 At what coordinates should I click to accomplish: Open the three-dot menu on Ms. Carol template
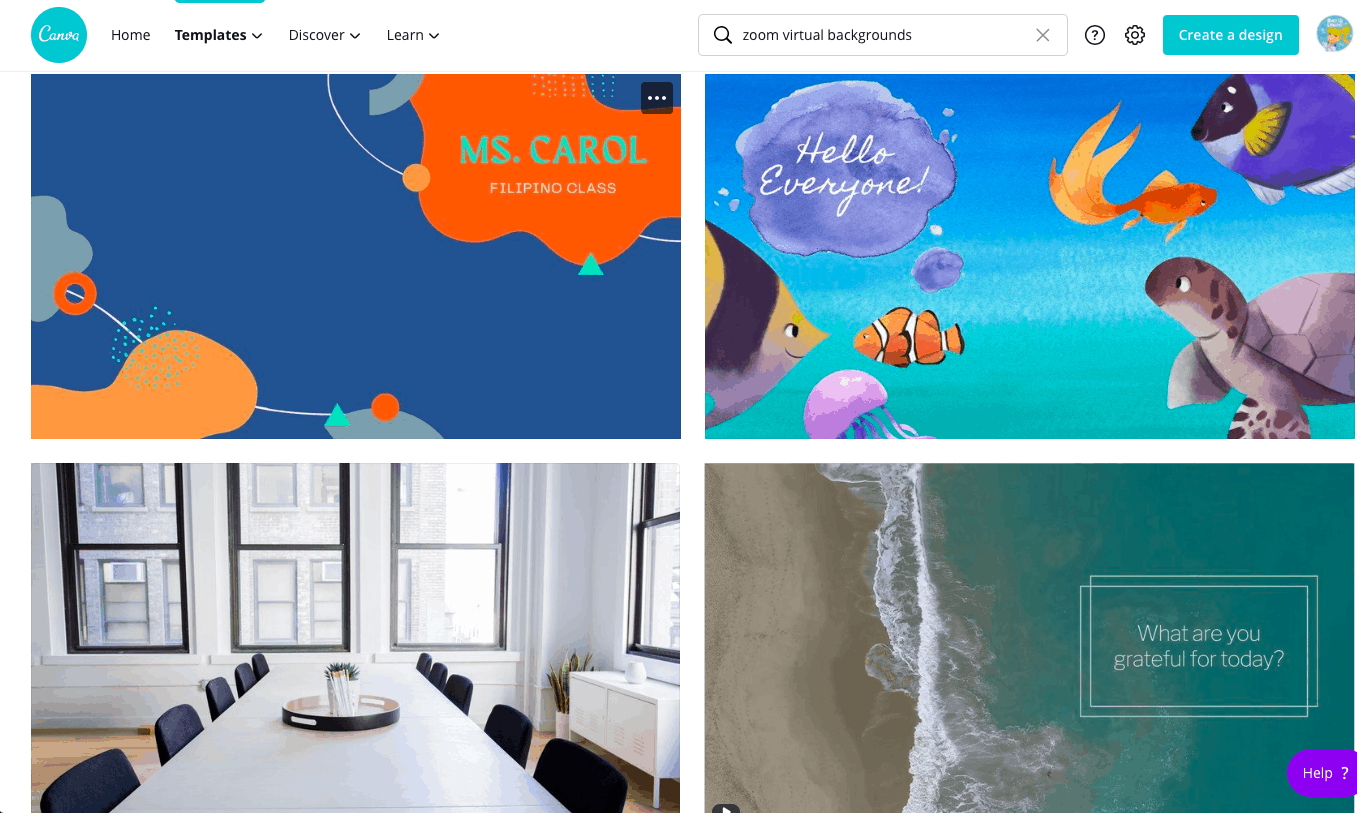pyautogui.click(x=657, y=98)
